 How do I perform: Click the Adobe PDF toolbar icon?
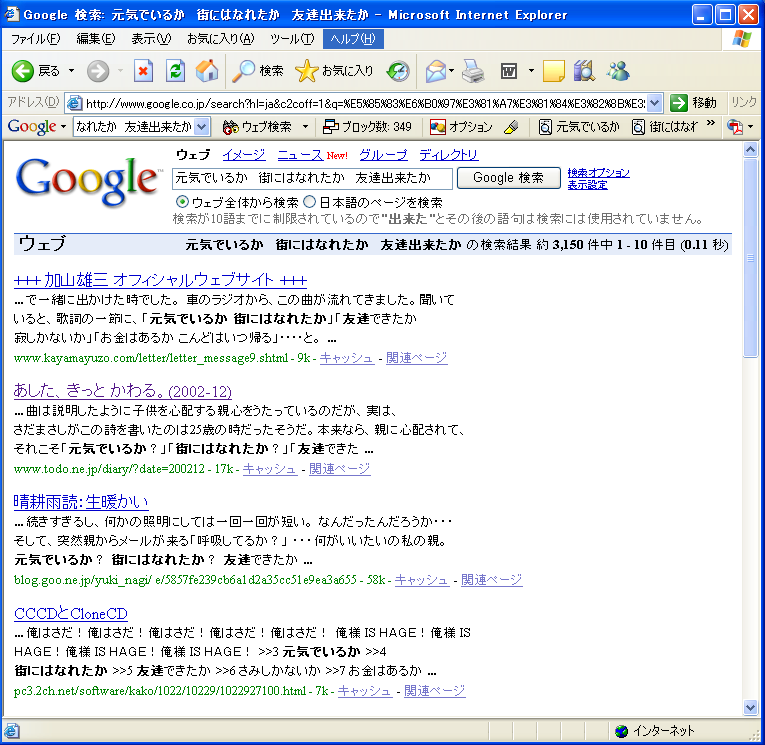coord(735,127)
